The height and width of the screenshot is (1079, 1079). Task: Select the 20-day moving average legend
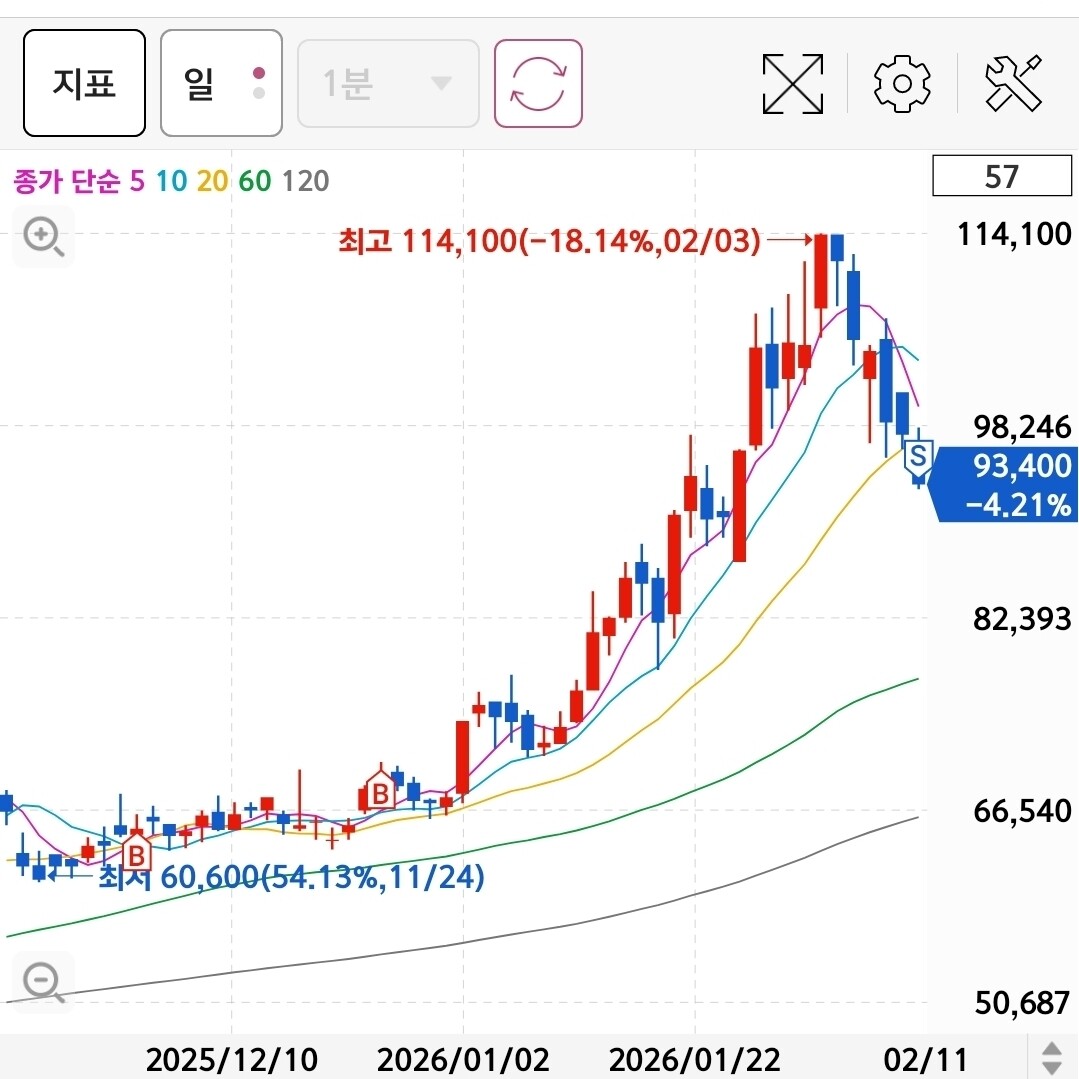click(x=213, y=181)
